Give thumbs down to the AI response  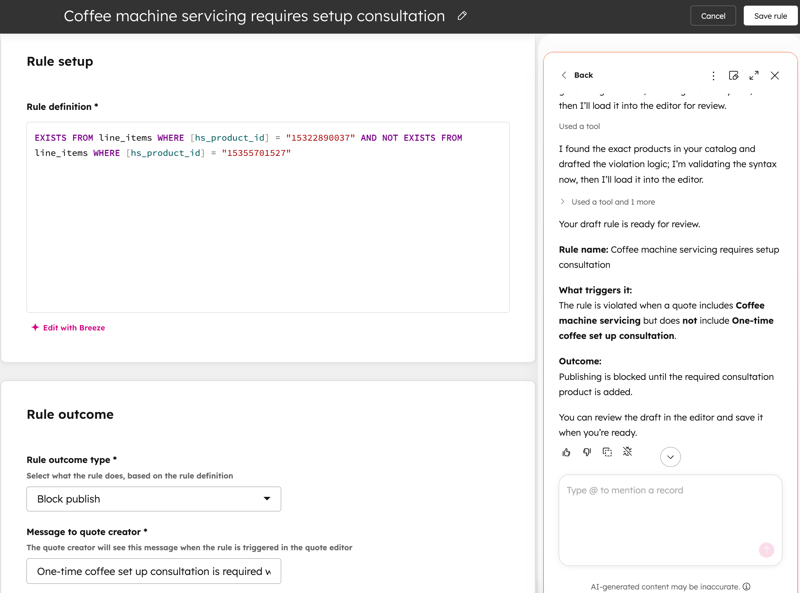coord(587,452)
